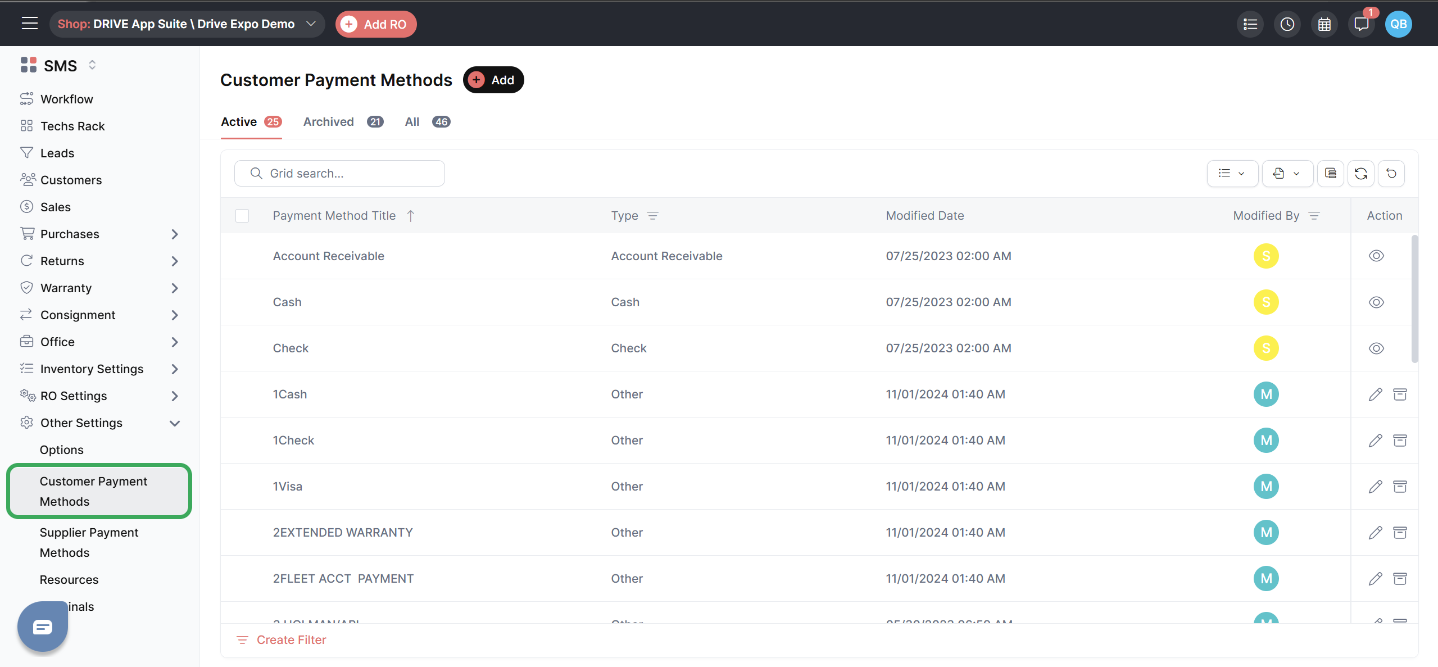This screenshot has height=667, width=1438.
Task: Open the grid columns list dropdown
Action: [x=1232, y=173]
